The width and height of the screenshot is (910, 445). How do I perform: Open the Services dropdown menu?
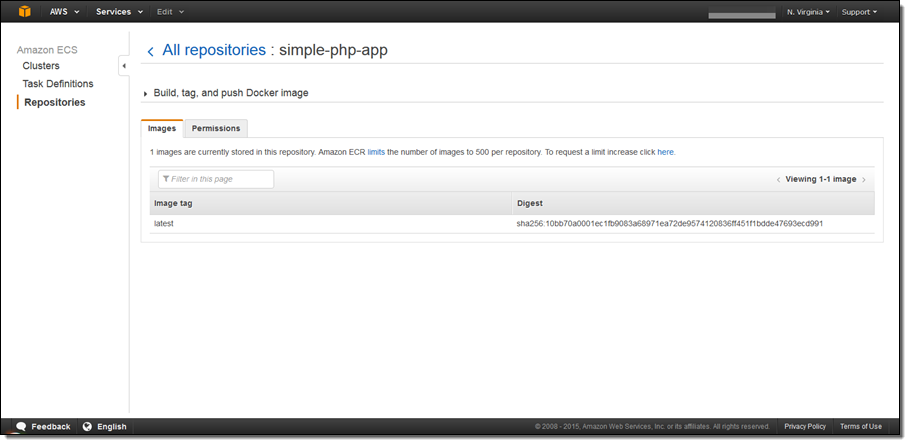coord(119,12)
